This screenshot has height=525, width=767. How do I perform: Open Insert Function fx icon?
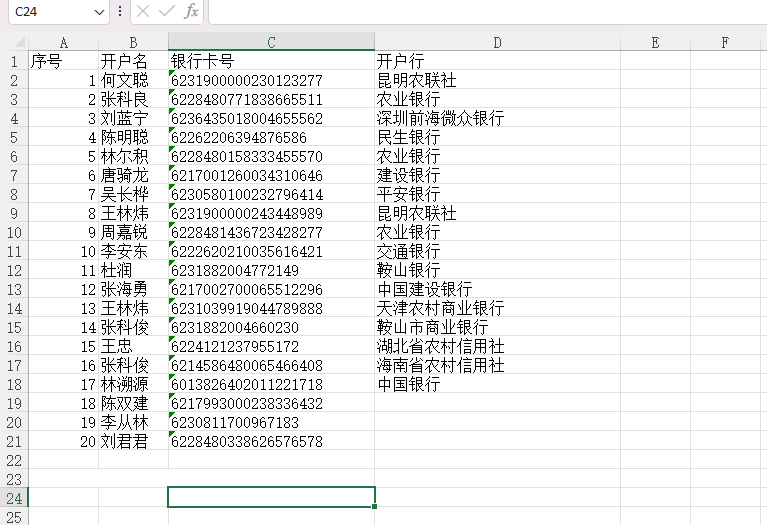click(191, 11)
